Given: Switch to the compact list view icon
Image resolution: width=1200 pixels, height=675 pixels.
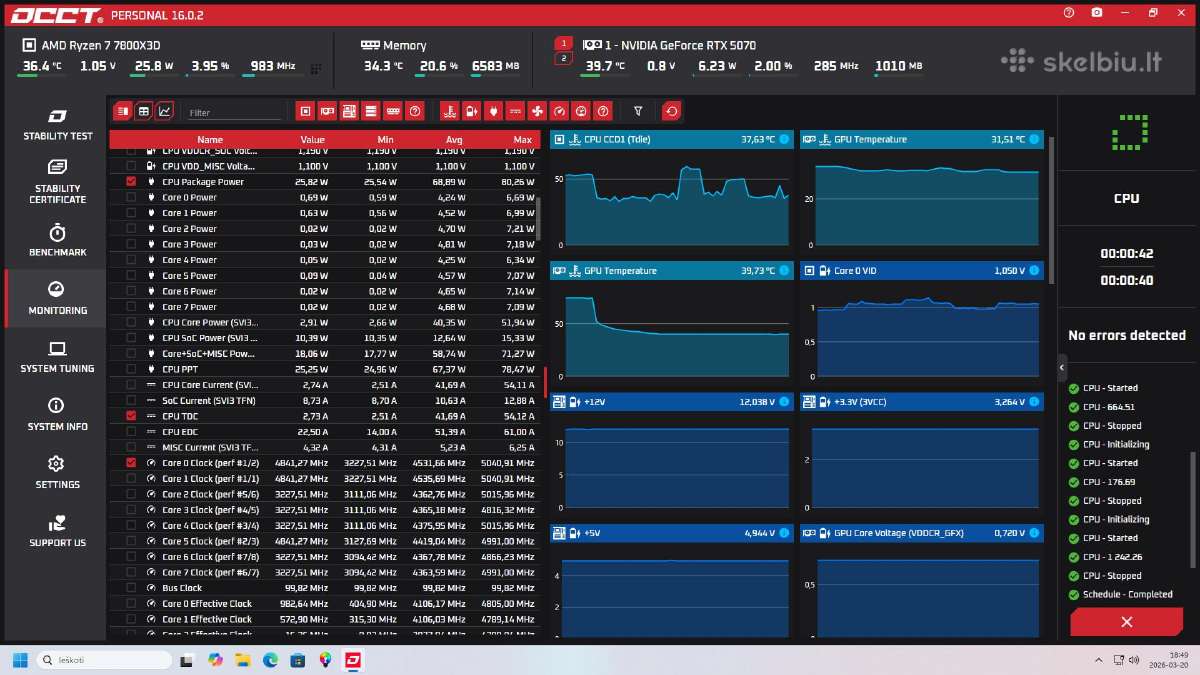Looking at the screenshot, I should point(122,111).
